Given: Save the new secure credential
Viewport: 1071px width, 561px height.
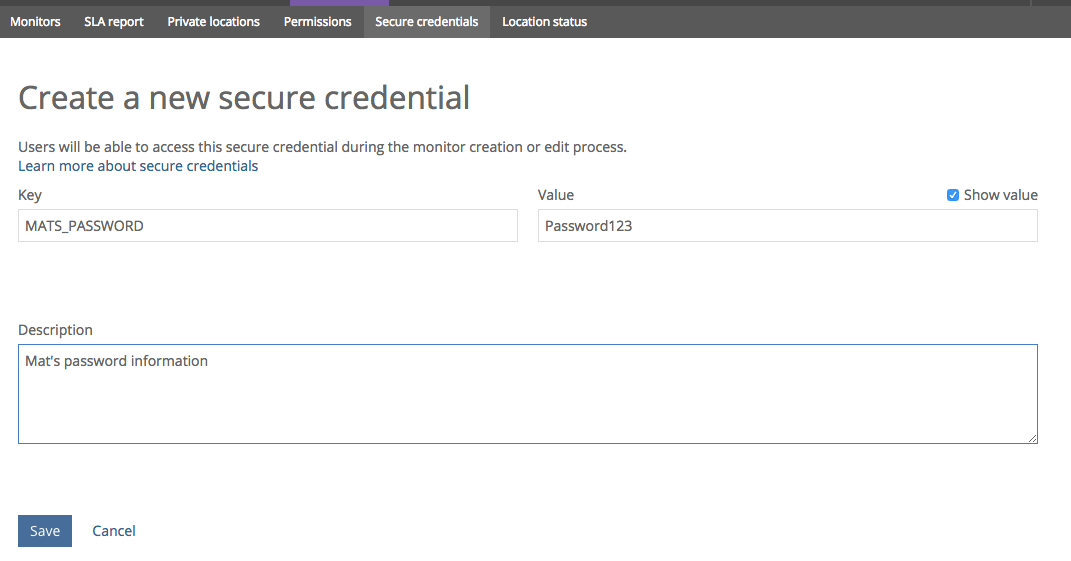Looking at the screenshot, I should coord(44,531).
